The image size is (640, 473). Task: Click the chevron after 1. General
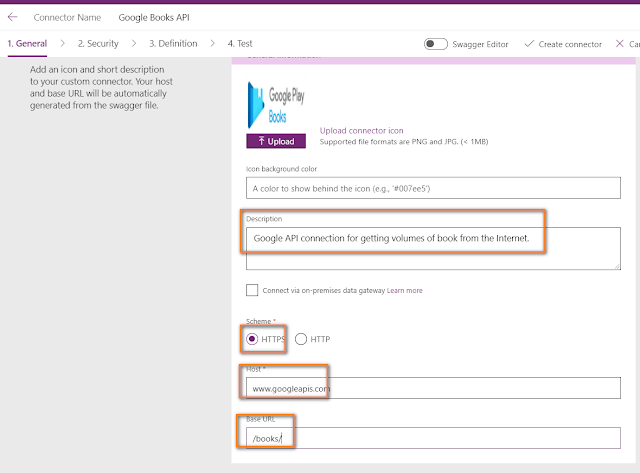pyautogui.click(x=62, y=43)
